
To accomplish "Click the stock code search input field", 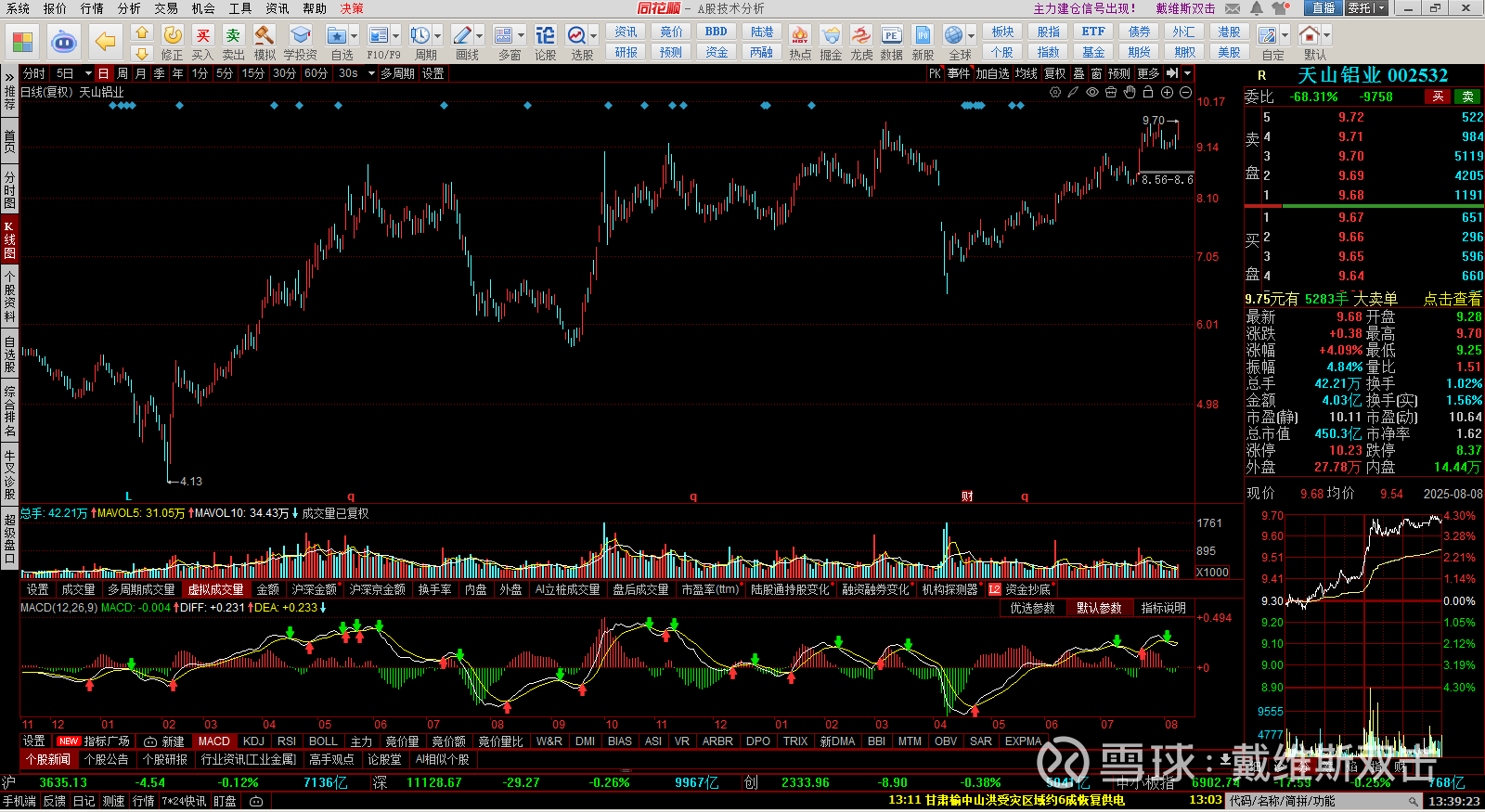I will (x=1324, y=801).
